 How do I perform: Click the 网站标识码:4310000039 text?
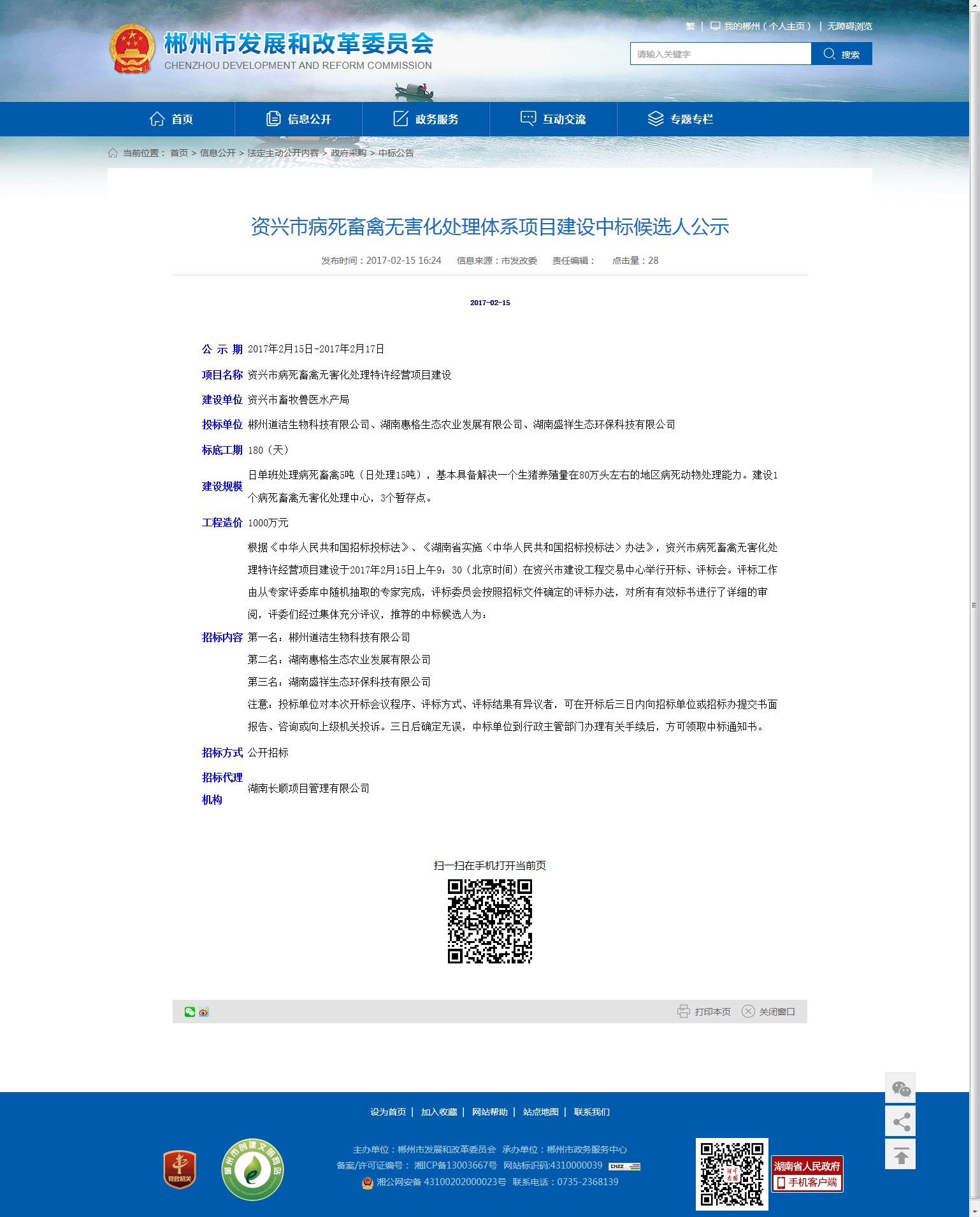(552, 1165)
